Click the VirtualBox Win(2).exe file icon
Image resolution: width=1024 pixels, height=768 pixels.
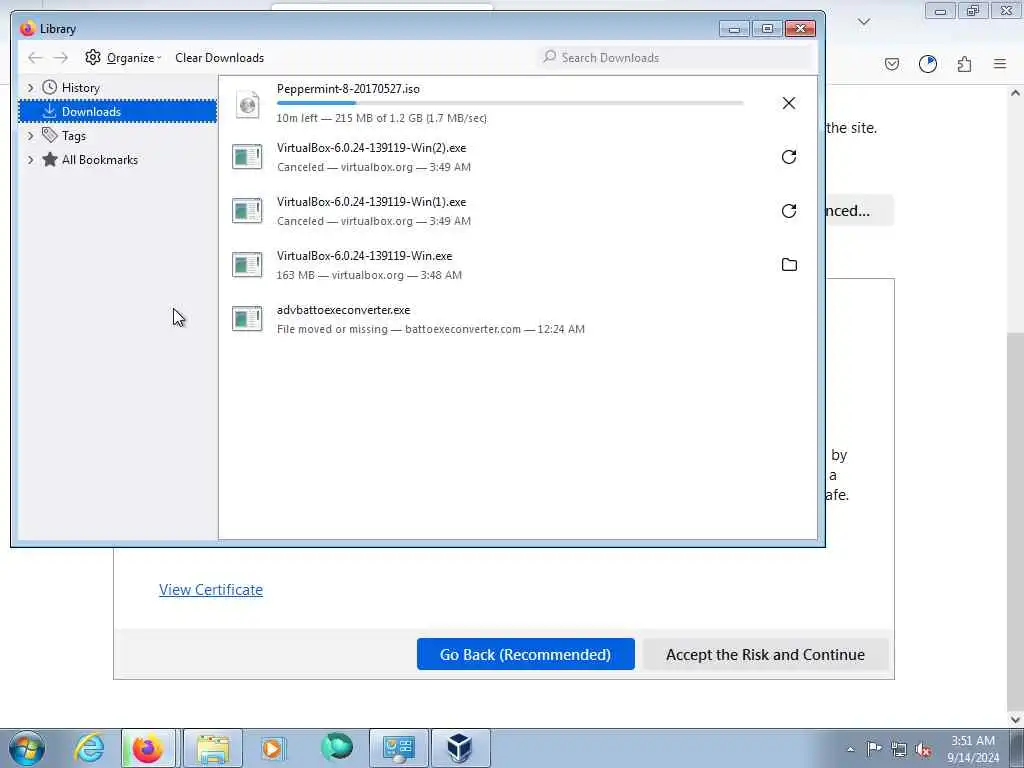tap(248, 157)
